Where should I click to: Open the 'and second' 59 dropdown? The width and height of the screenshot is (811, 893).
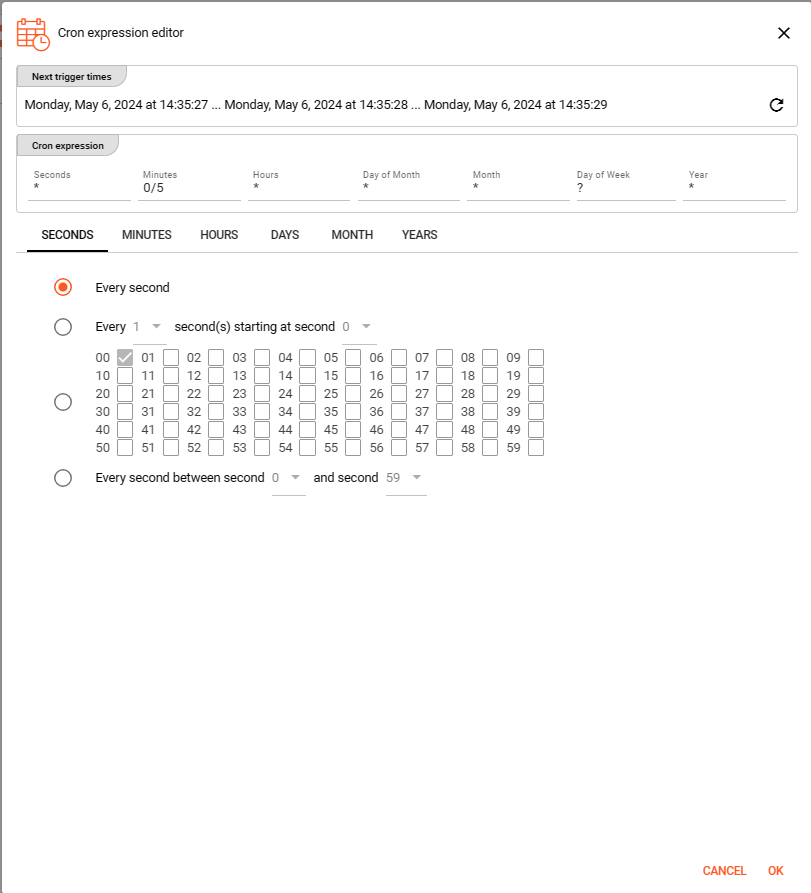pos(406,478)
